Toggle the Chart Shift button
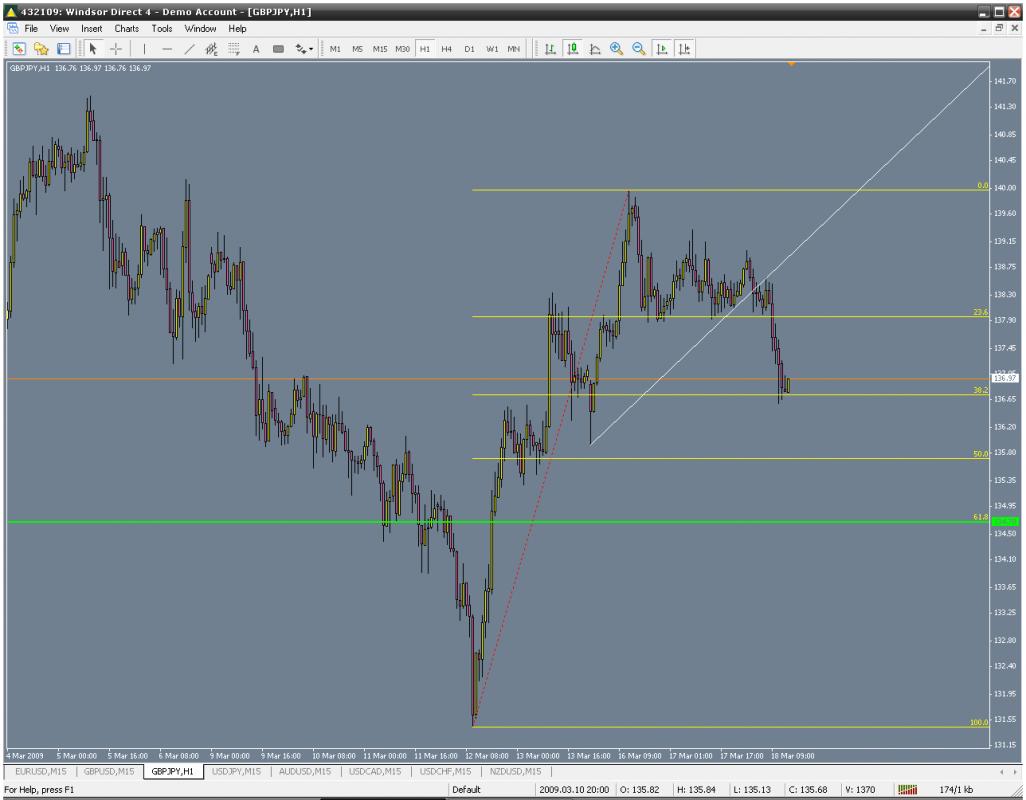Screen dimensions: 1026x800 (683, 48)
